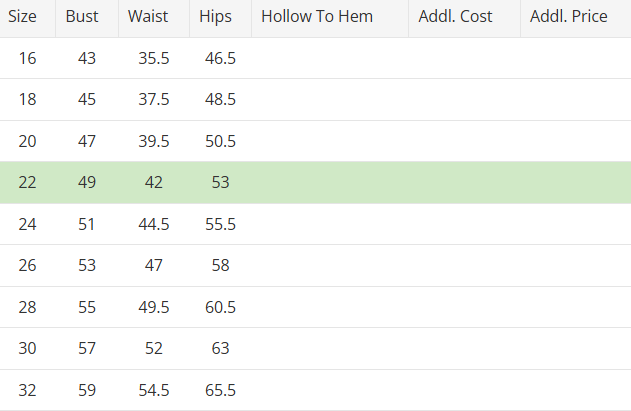Image resolution: width=631 pixels, height=411 pixels.
Task: Select the size 30 row
Action: pyautogui.click(x=27, y=348)
